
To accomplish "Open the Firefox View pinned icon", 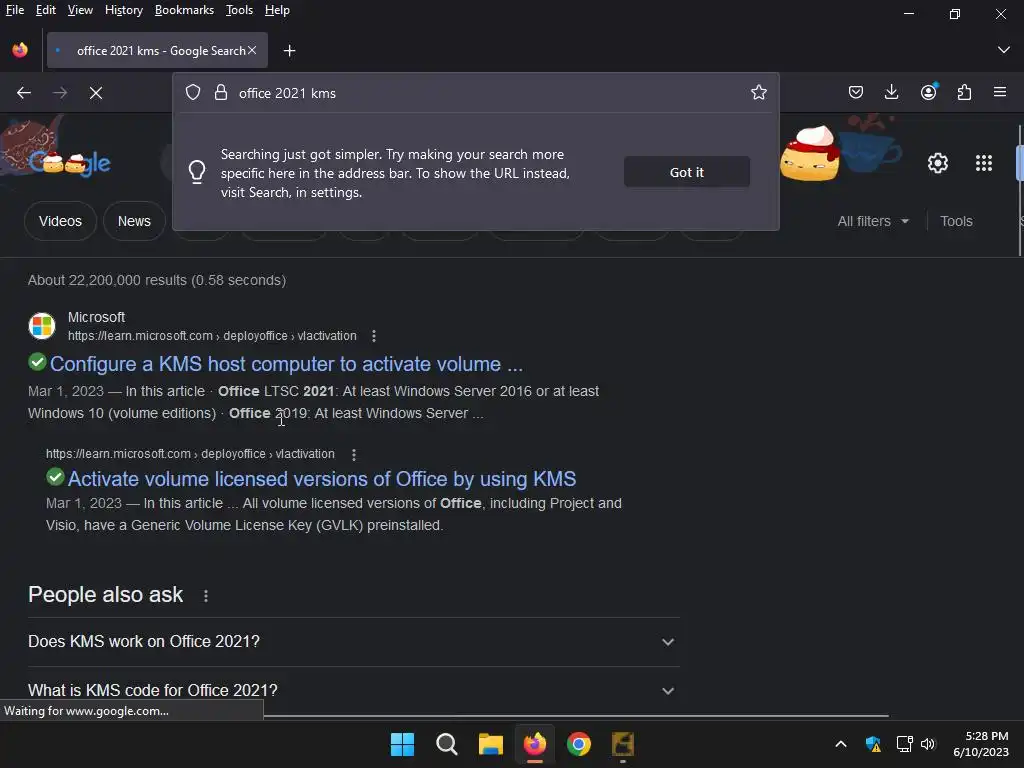I will 20,50.
